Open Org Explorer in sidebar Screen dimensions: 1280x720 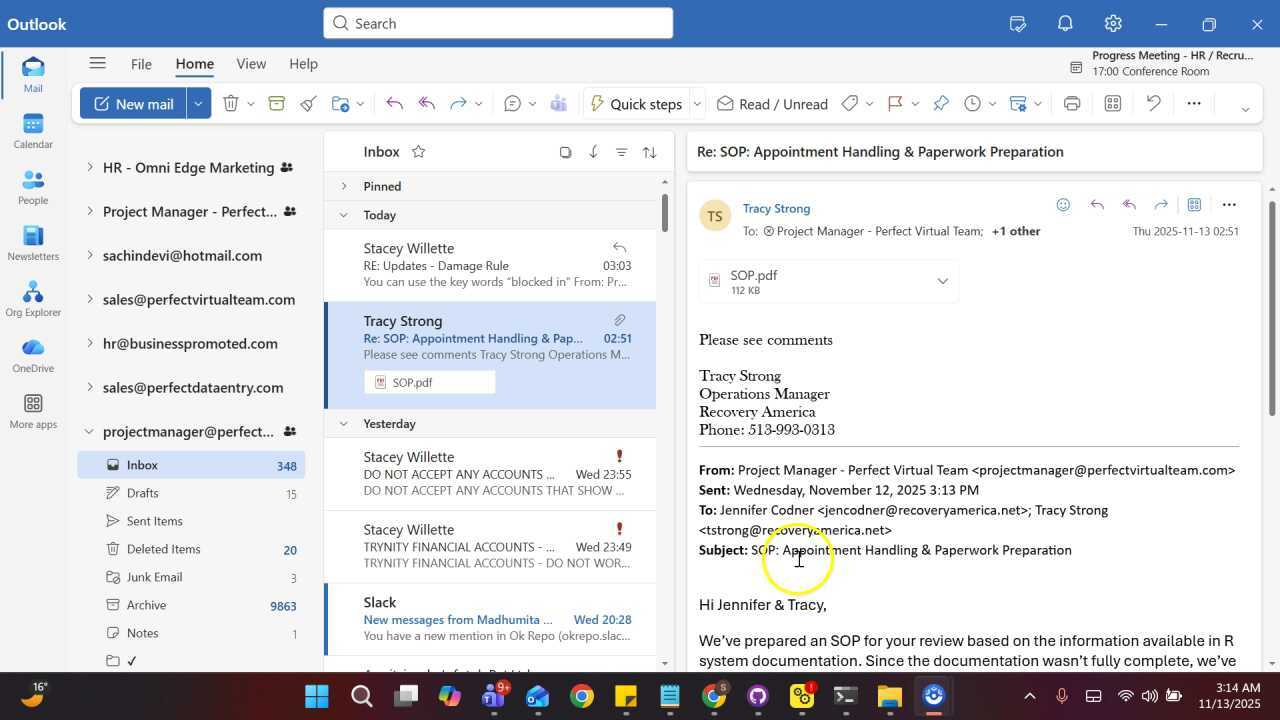(x=33, y=298)
